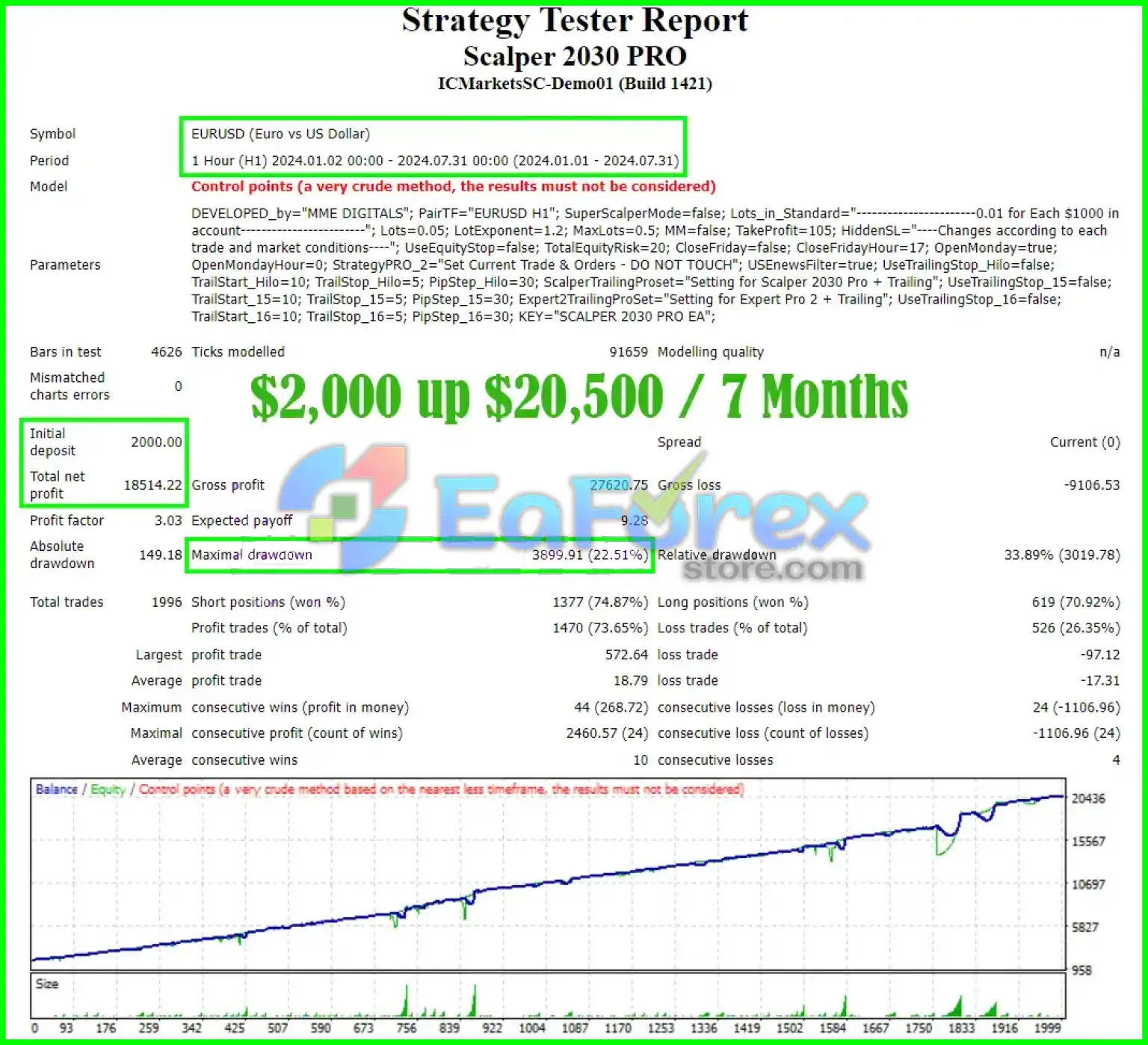Click the 'Size' panel label

click(46, 984)
